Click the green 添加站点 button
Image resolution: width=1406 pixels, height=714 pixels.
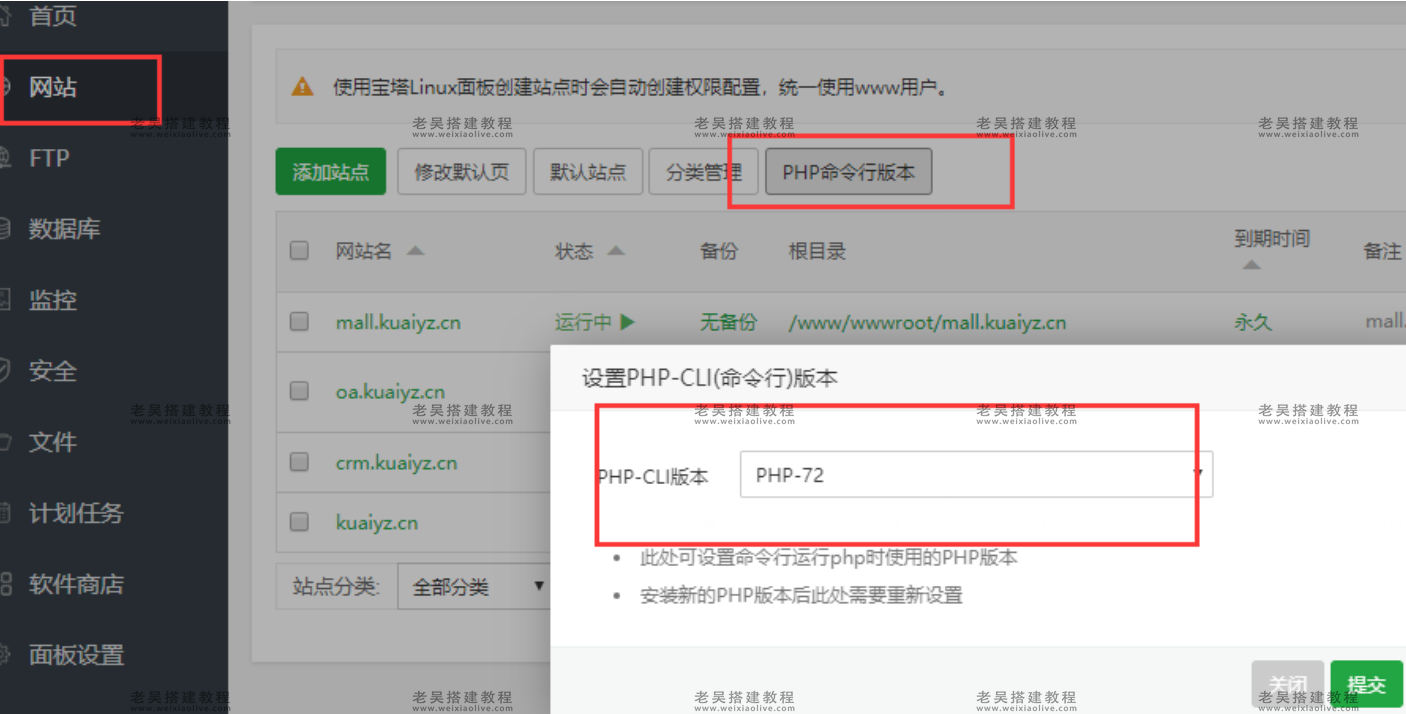point(330,171)
